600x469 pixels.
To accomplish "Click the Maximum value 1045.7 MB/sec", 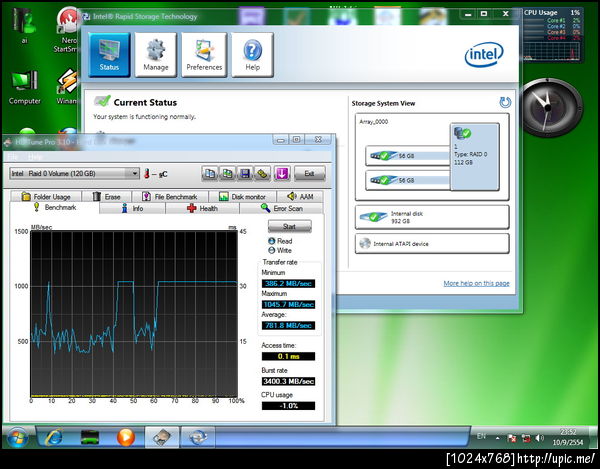I will [x=288, y=305].
